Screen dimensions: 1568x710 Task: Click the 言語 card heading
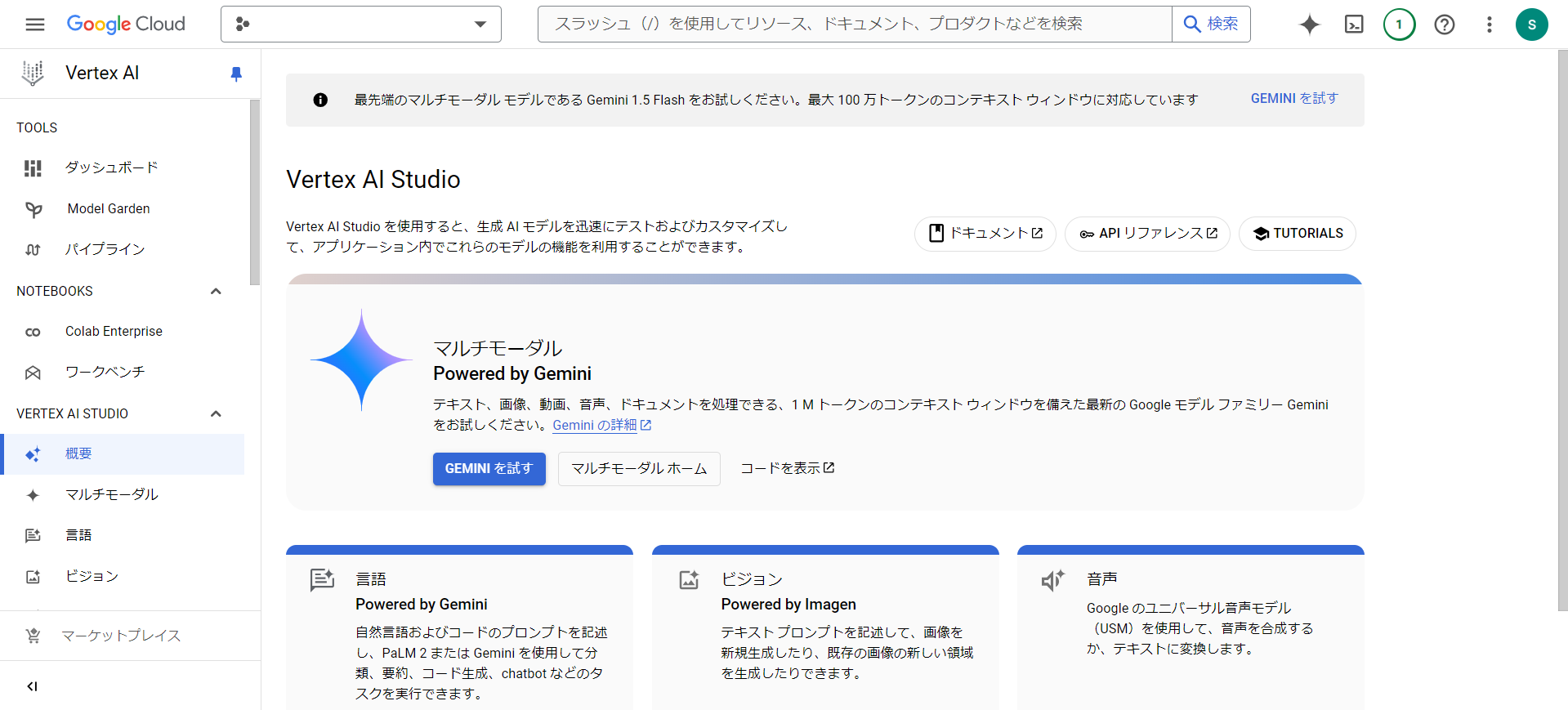click(371, 579)
